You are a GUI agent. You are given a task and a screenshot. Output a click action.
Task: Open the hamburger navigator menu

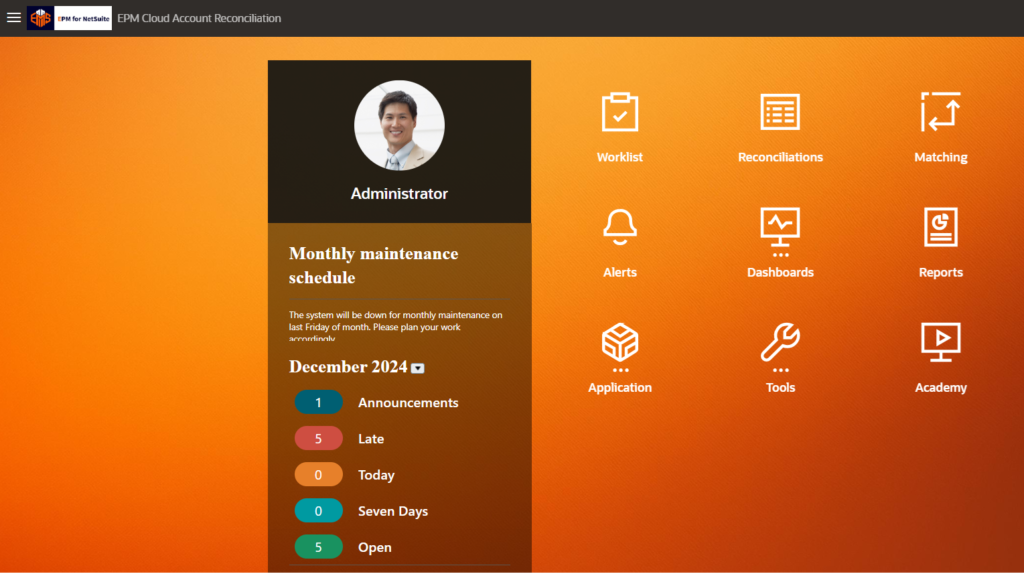click(14, 18)
